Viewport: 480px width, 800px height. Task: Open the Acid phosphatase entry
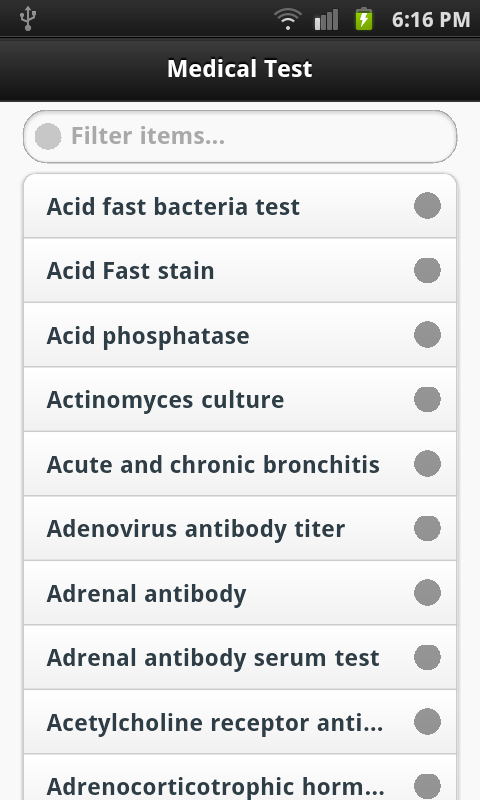tap(240, 335)
